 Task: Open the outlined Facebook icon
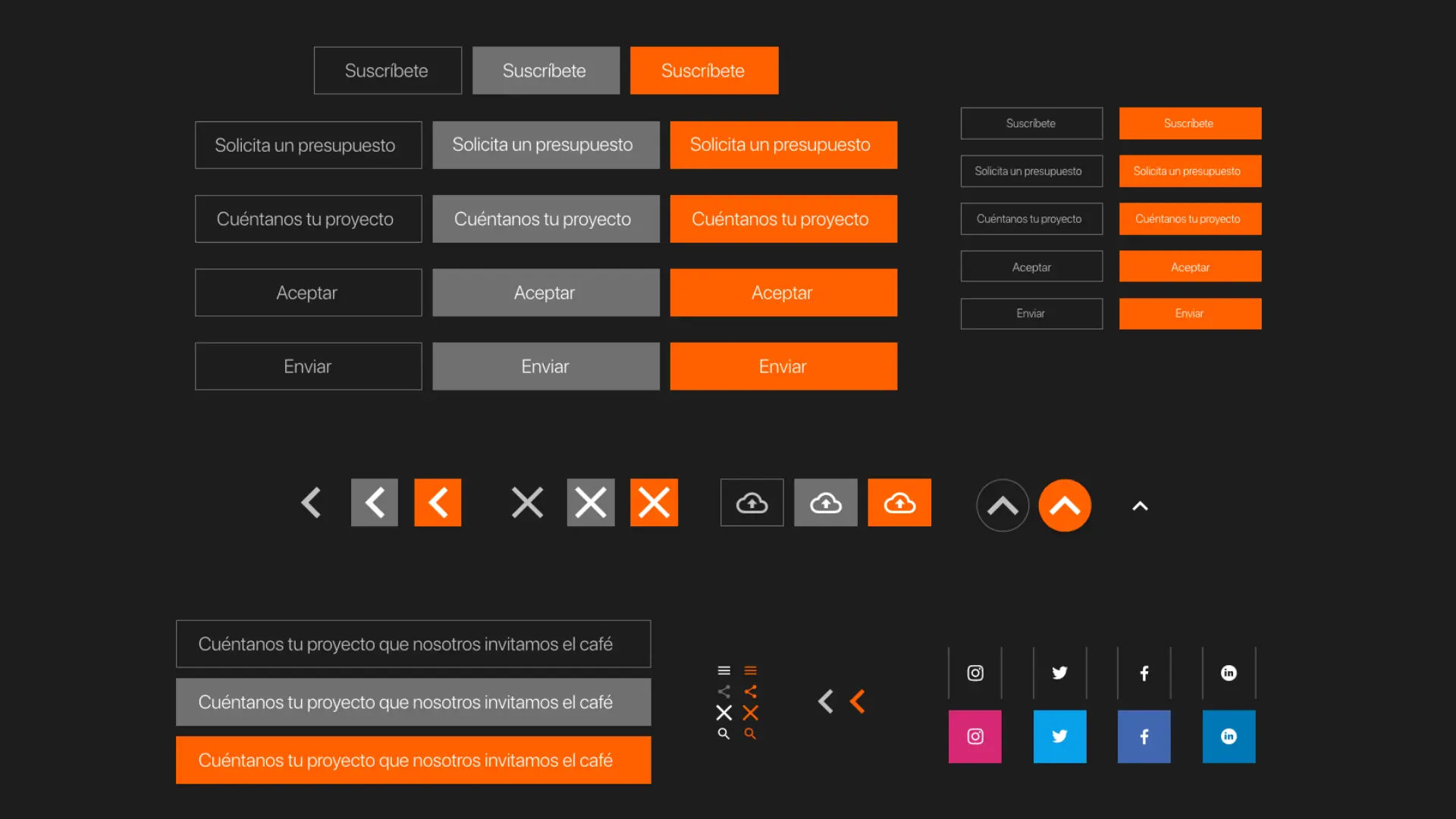point(1144,673)
